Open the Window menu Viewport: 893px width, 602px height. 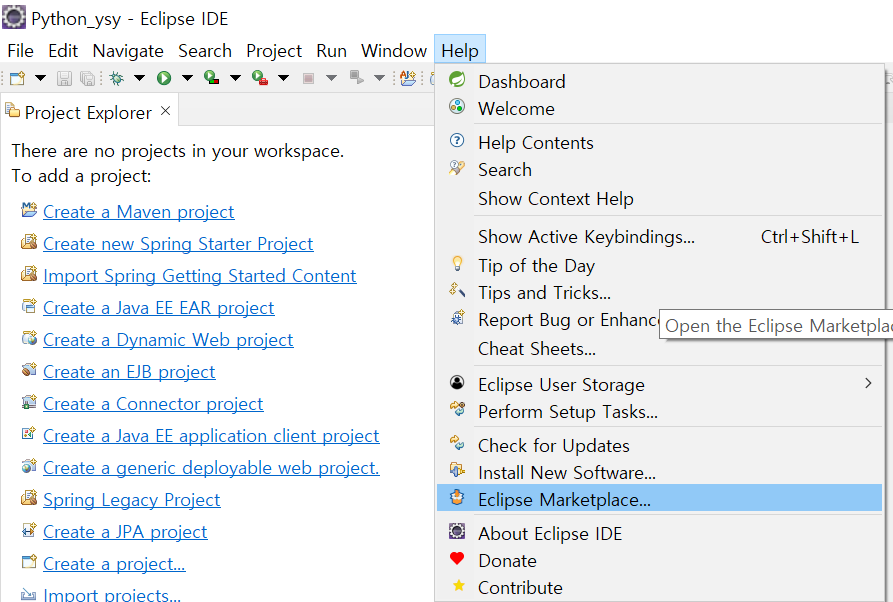394,51
